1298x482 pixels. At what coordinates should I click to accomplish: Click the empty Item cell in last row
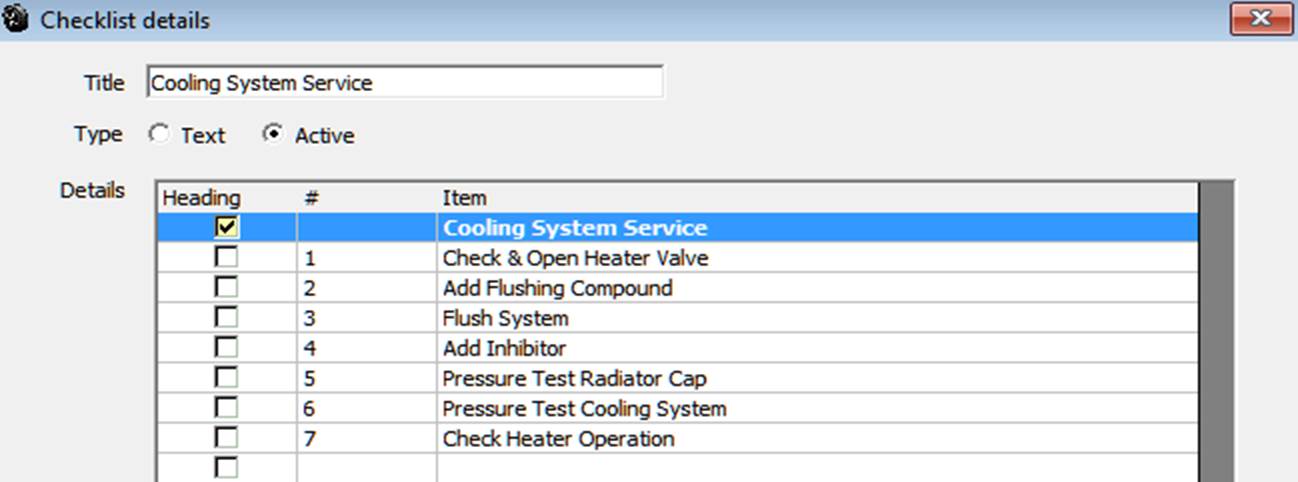817,468
